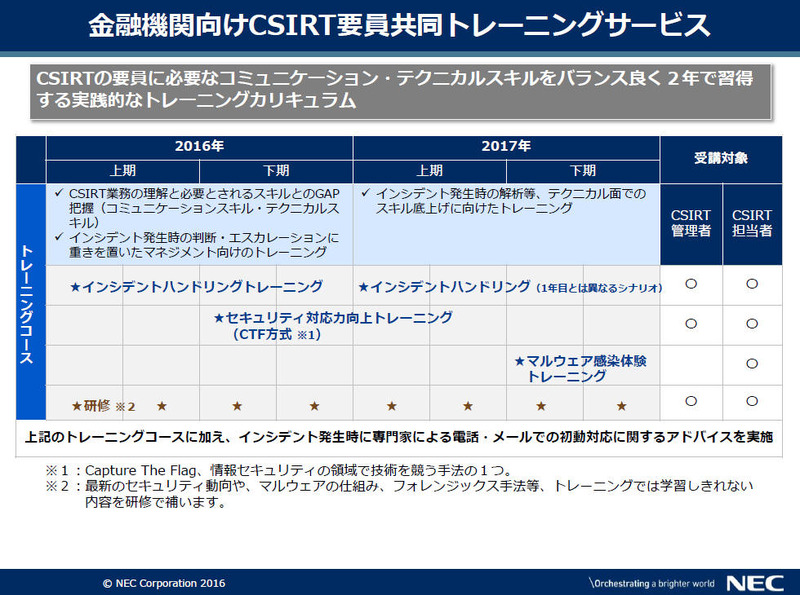Click the vertical トレーニングコース side label
Viewport: 800px width, 595px height.
30,302
